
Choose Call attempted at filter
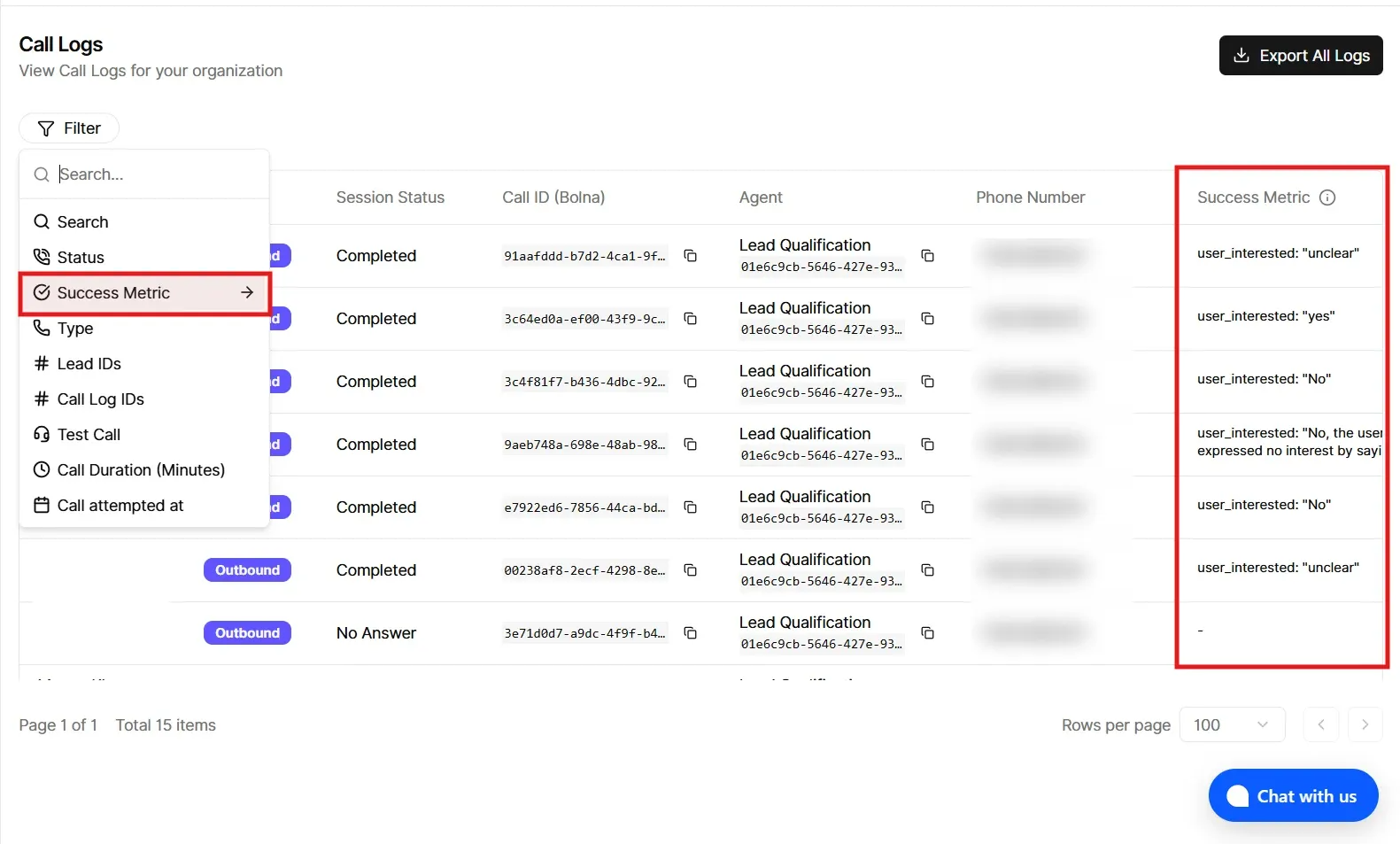120,506
